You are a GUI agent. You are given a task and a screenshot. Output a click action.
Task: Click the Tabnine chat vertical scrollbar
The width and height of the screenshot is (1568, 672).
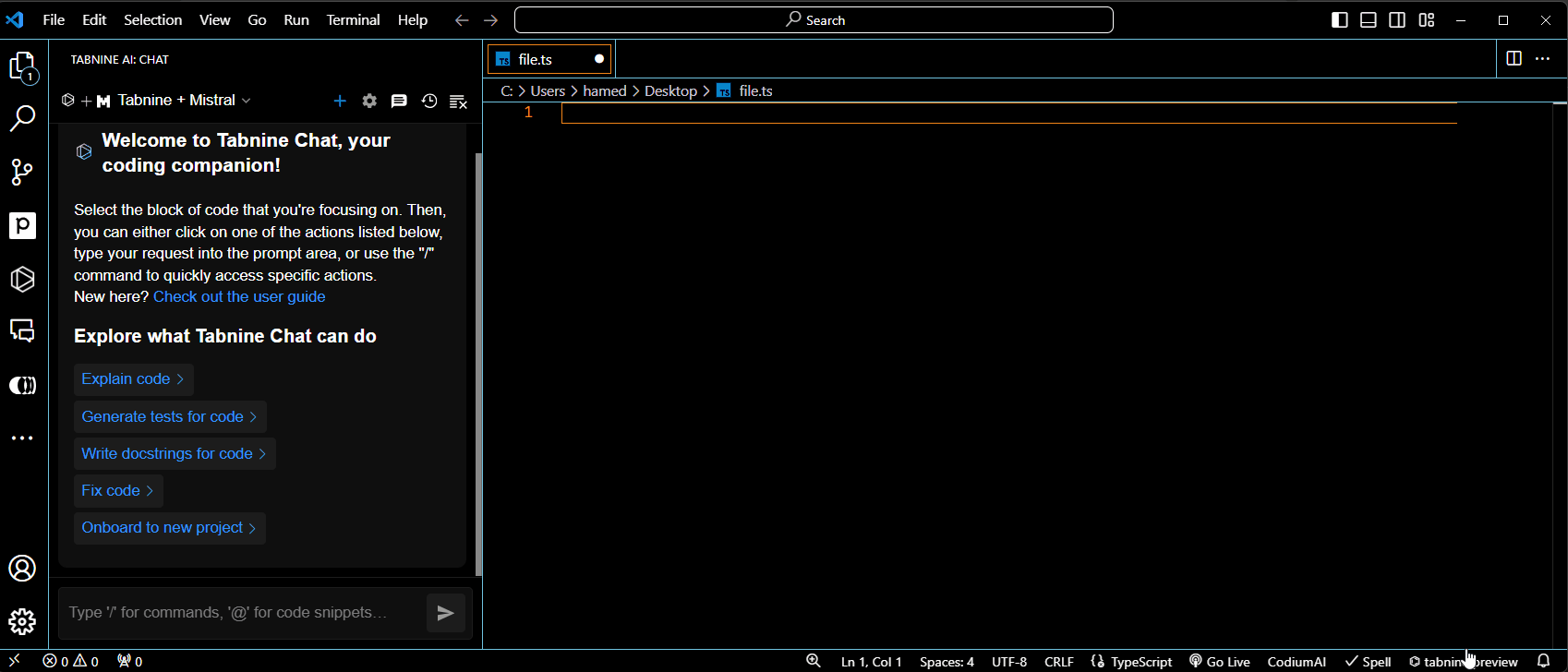[478, 364]
